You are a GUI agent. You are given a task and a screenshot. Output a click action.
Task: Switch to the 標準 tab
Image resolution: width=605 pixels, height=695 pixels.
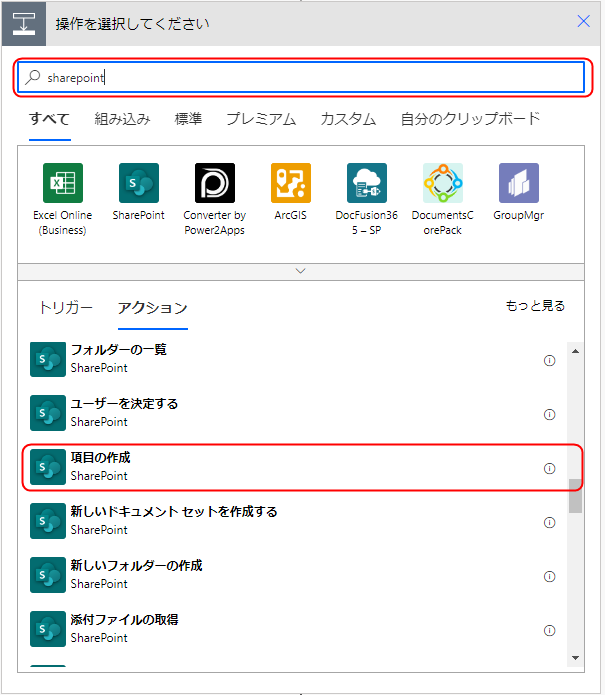188,119
